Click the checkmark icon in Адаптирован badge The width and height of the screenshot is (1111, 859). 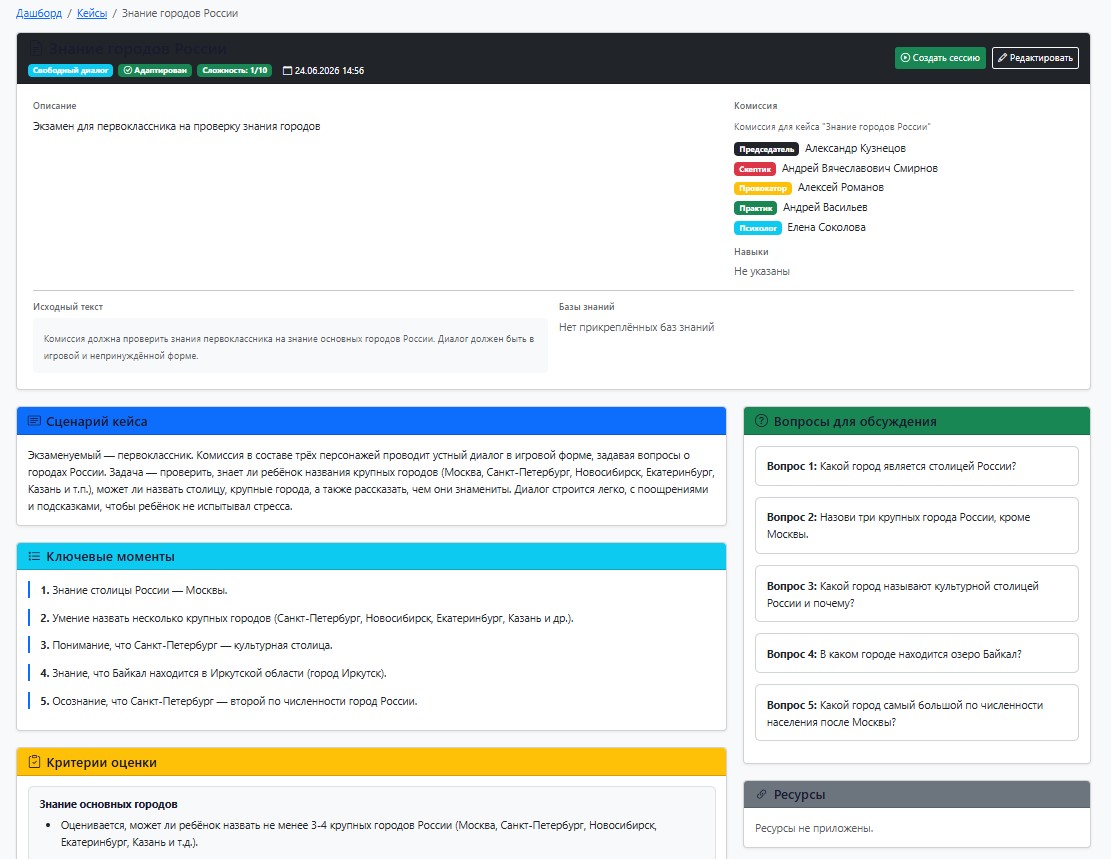point(128,70)
